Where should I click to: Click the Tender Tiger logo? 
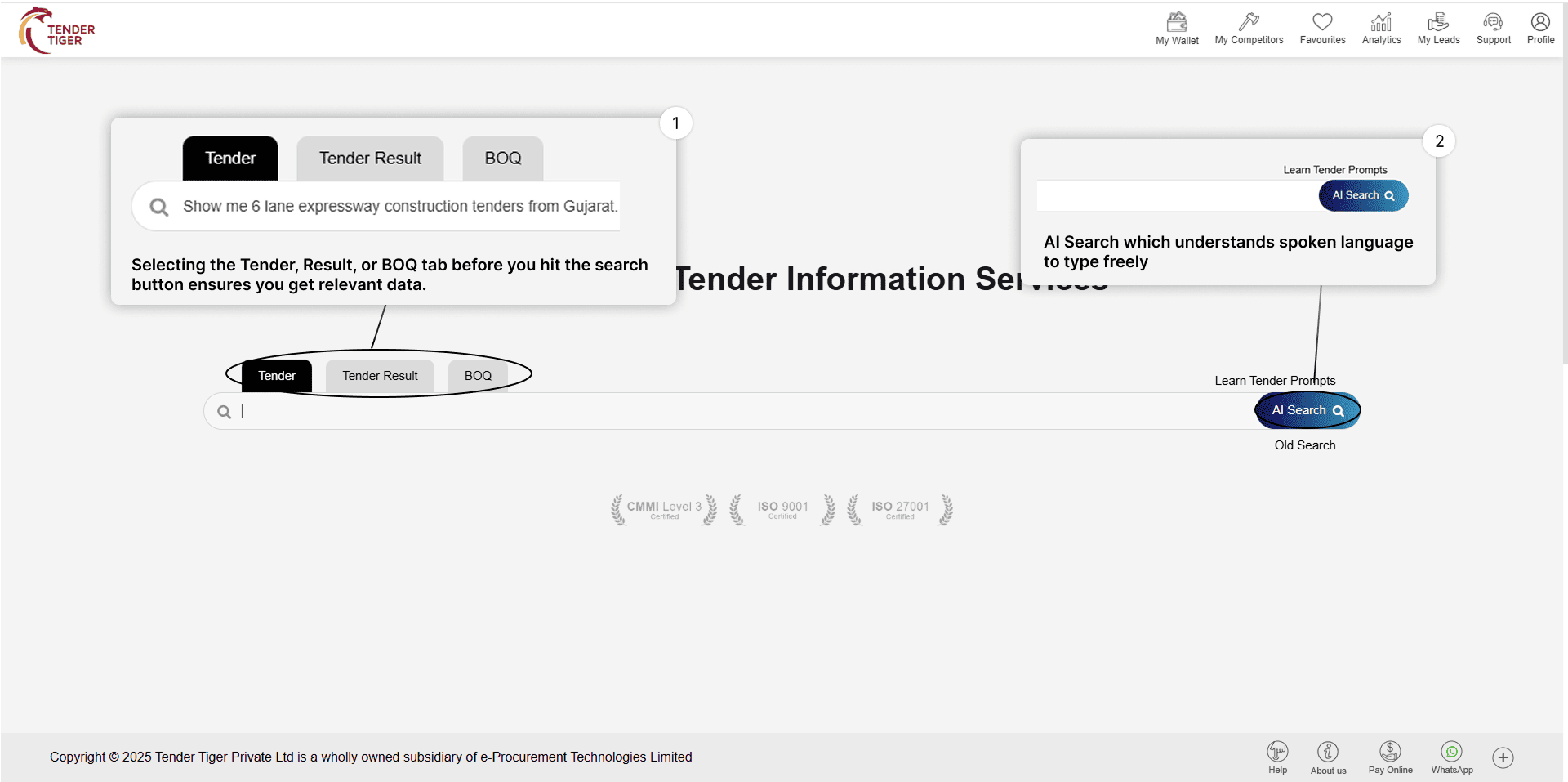pyautogui.click(x=57, y=31)
